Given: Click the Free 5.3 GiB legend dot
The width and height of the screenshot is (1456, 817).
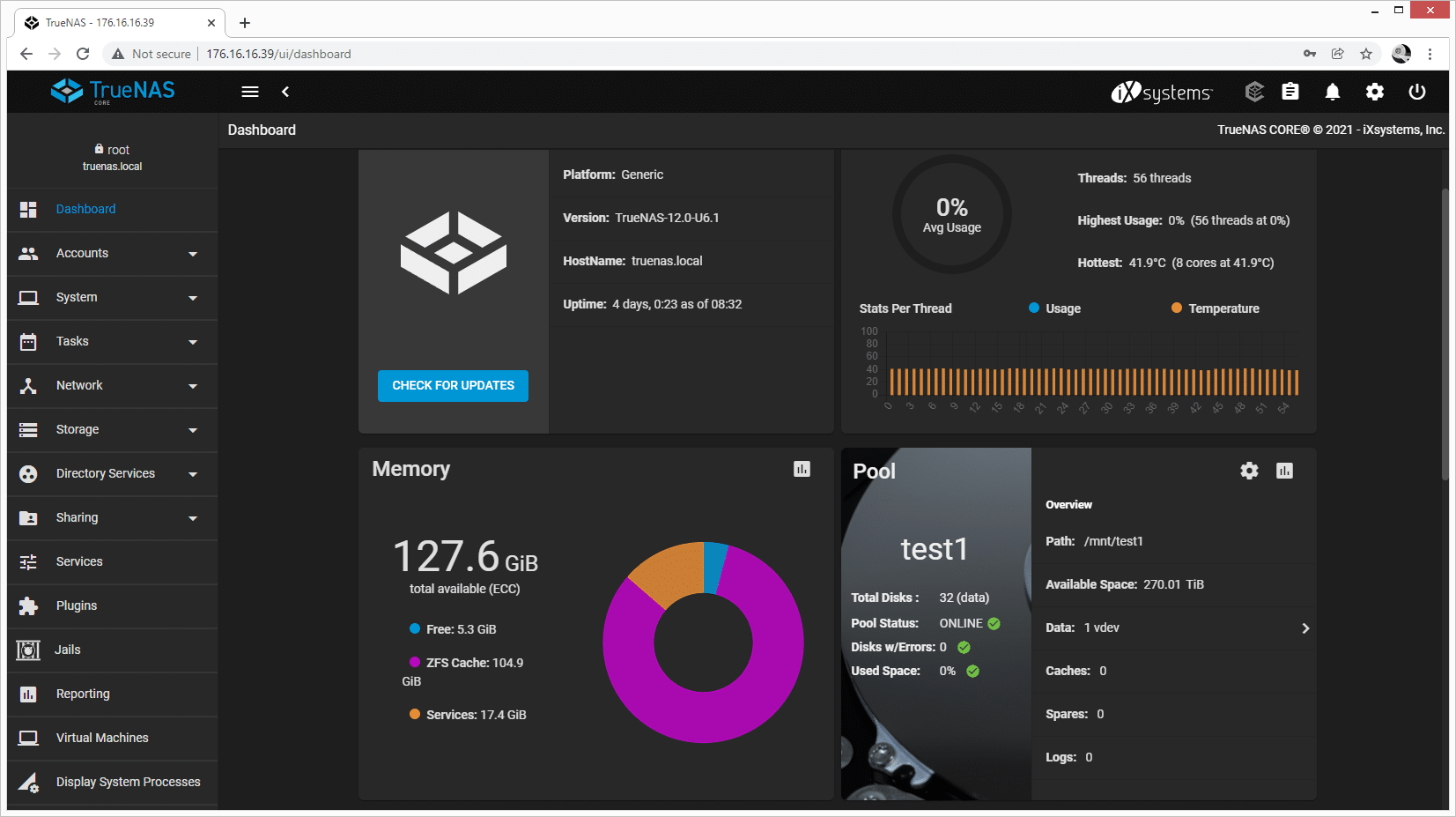Looking at the screenshot, I should 415,628.
